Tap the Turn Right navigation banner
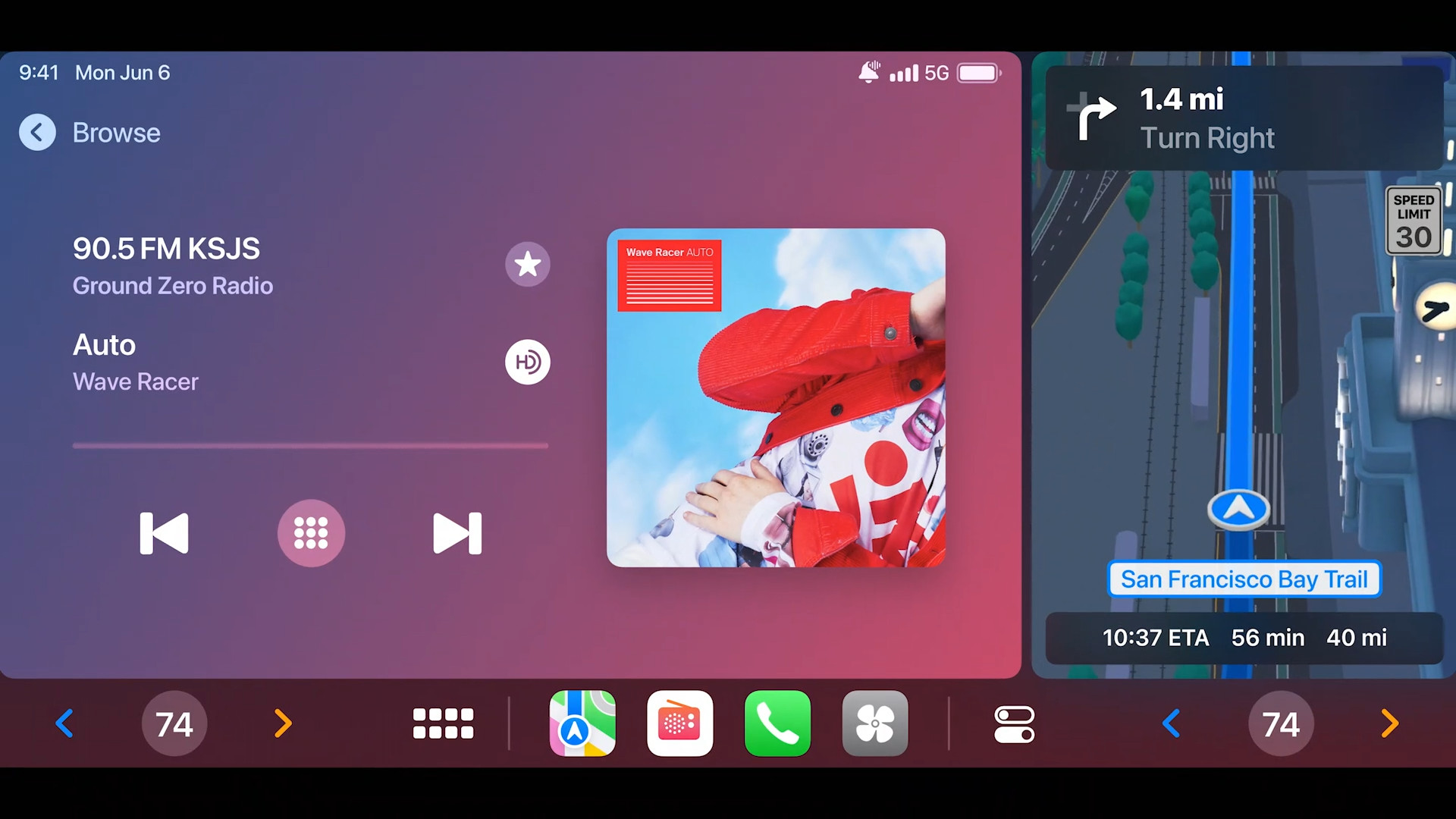The image size is (1456, 819). (1244, 118)
